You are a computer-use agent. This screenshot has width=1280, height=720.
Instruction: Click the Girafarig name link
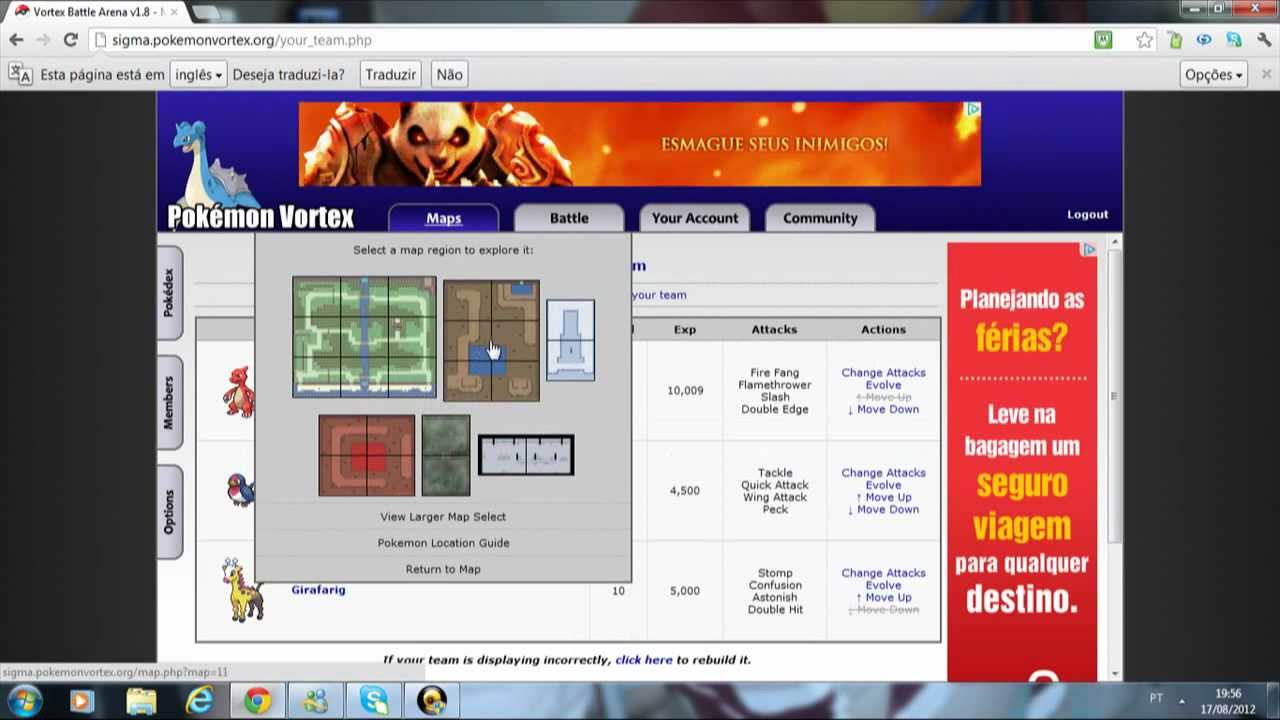pyautogui.click(x=318, y=590)
